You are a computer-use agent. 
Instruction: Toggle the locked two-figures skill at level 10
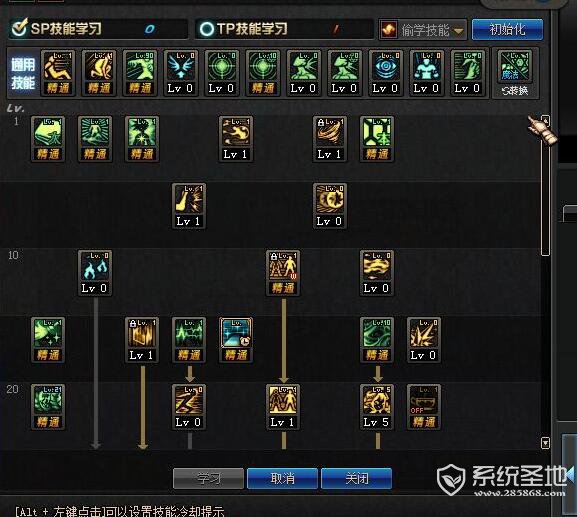tap(283, 273)
